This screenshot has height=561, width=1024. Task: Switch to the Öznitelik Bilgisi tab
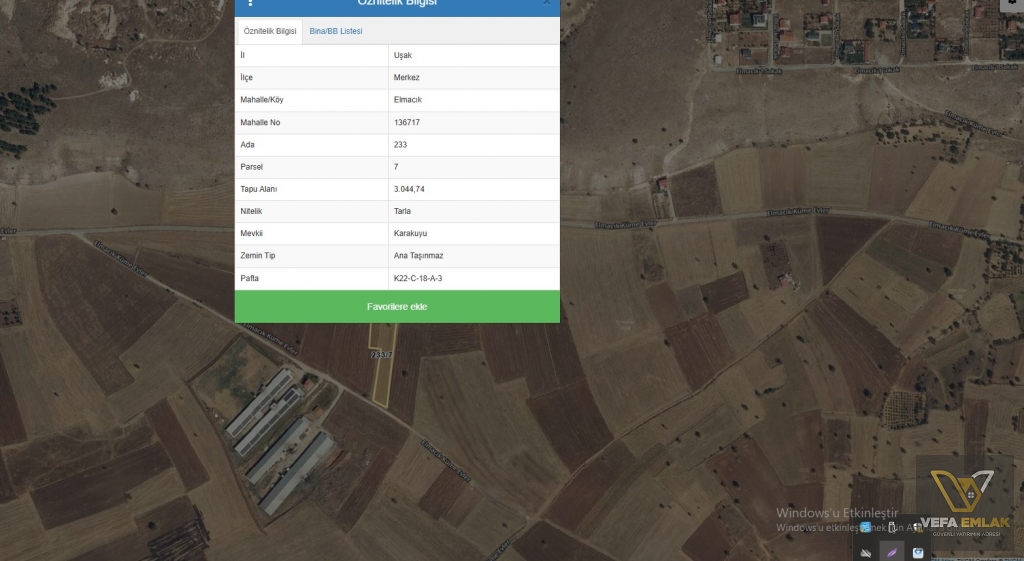(x=270, y=31)
